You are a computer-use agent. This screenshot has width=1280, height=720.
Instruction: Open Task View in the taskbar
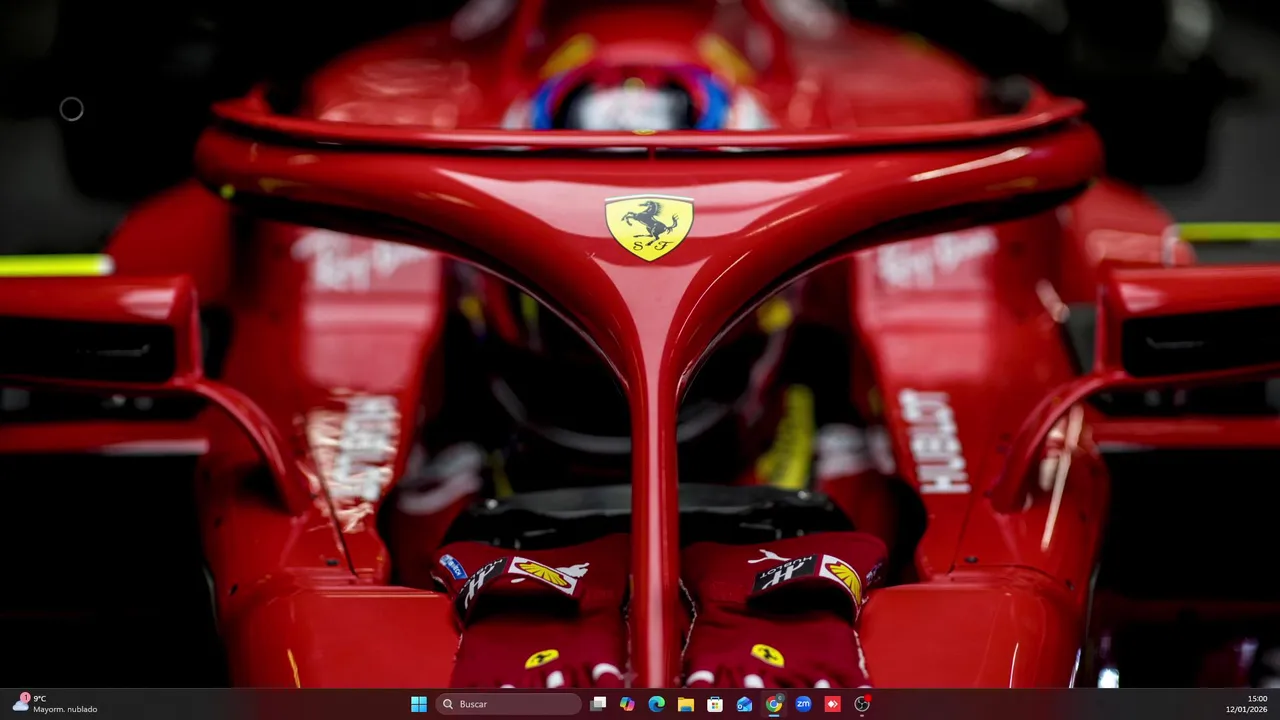pos(598,704)
